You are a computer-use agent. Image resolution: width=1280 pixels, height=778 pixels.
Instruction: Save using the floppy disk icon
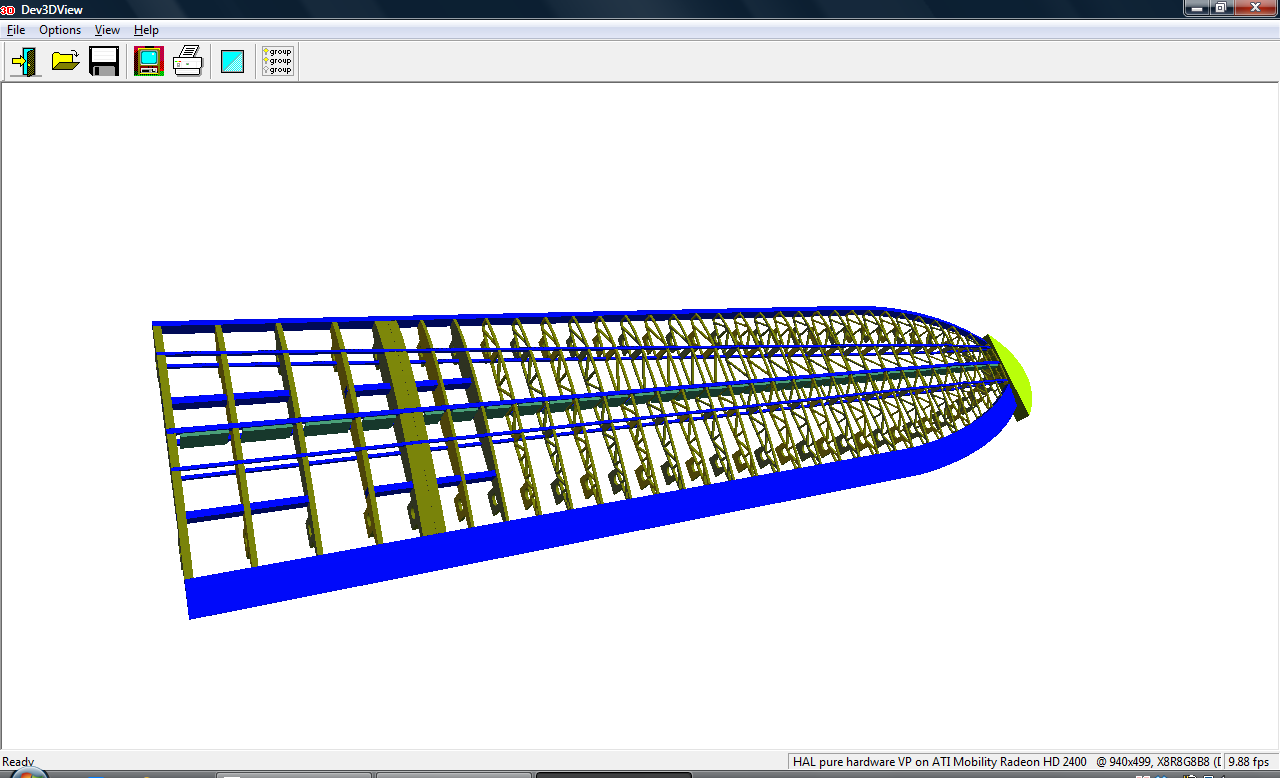click(104, 62)
